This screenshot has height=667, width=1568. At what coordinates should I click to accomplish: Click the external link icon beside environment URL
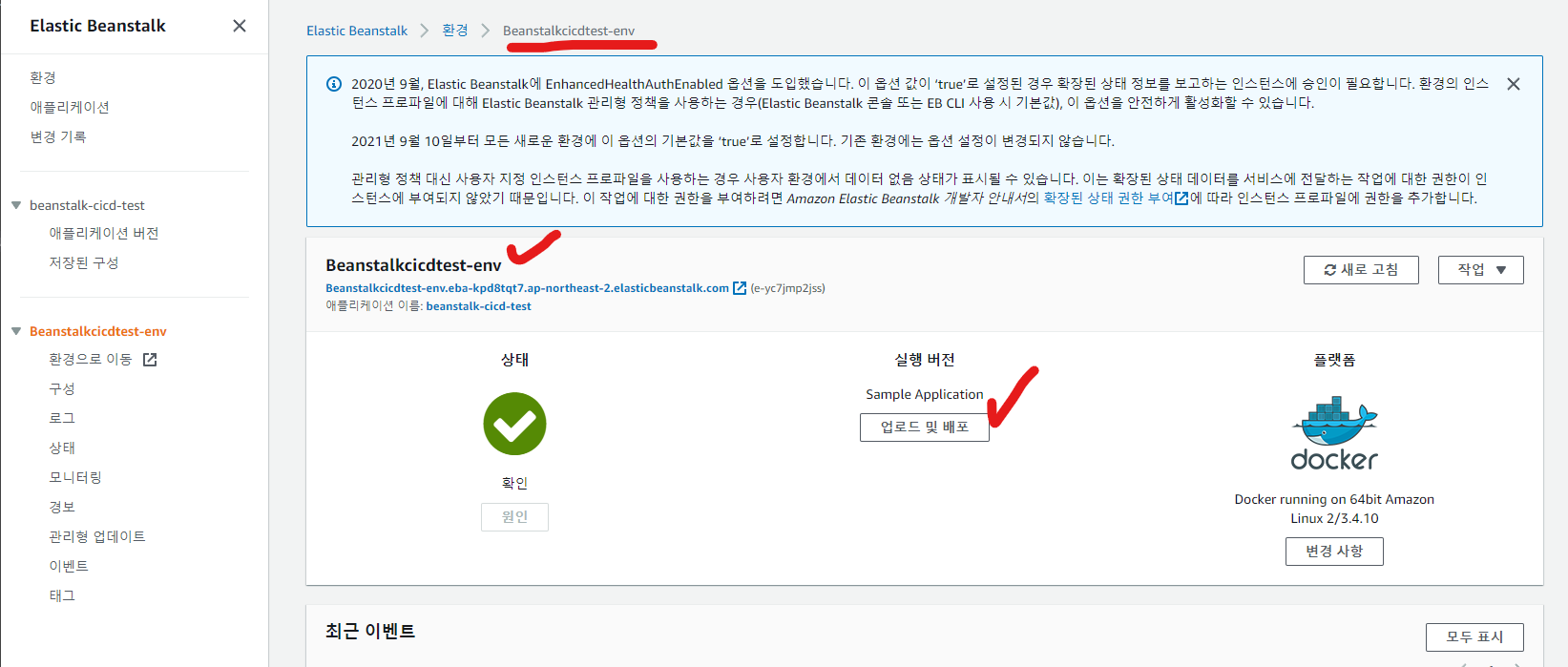click(x=740, y=288)
